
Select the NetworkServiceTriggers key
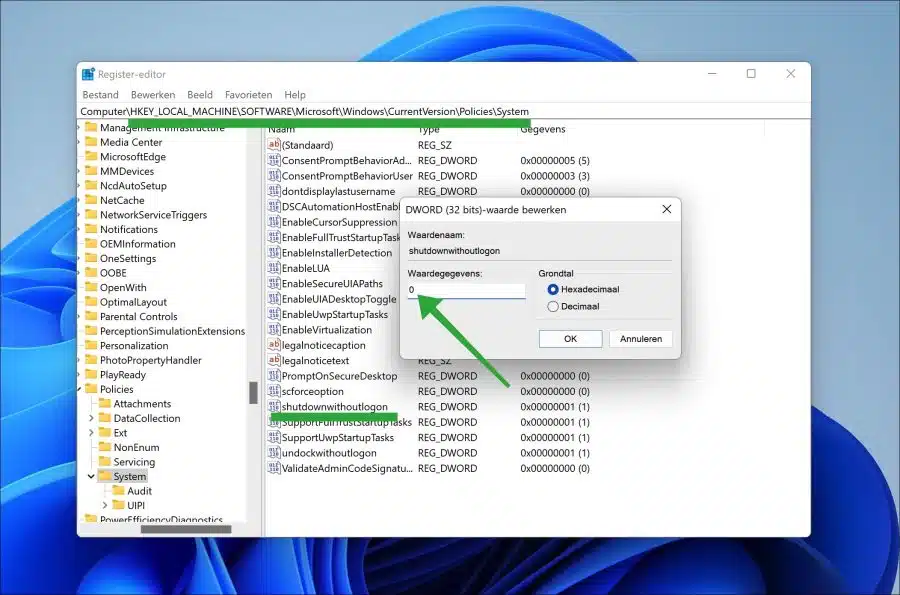(x=153, y=215)
